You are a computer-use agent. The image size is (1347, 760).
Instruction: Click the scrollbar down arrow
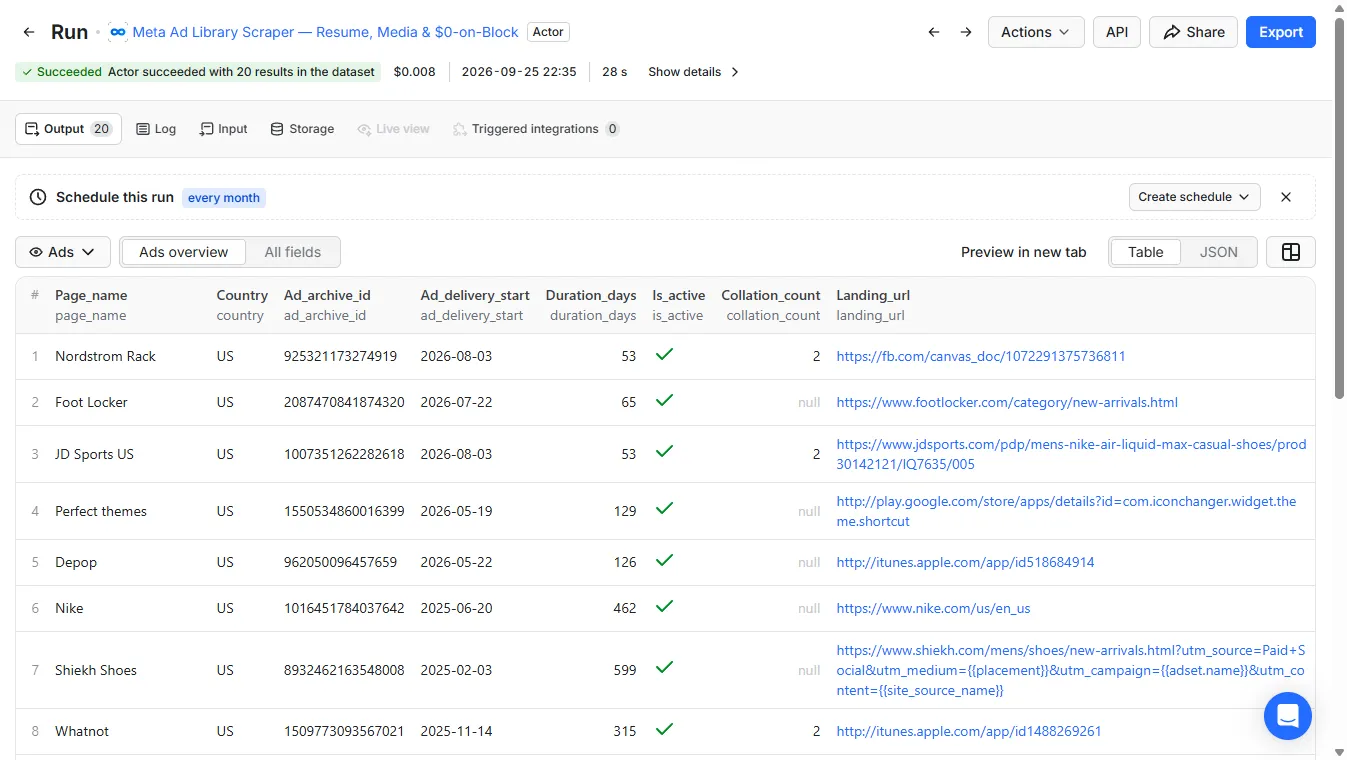pyautogui.click(x=1340, y=752)
